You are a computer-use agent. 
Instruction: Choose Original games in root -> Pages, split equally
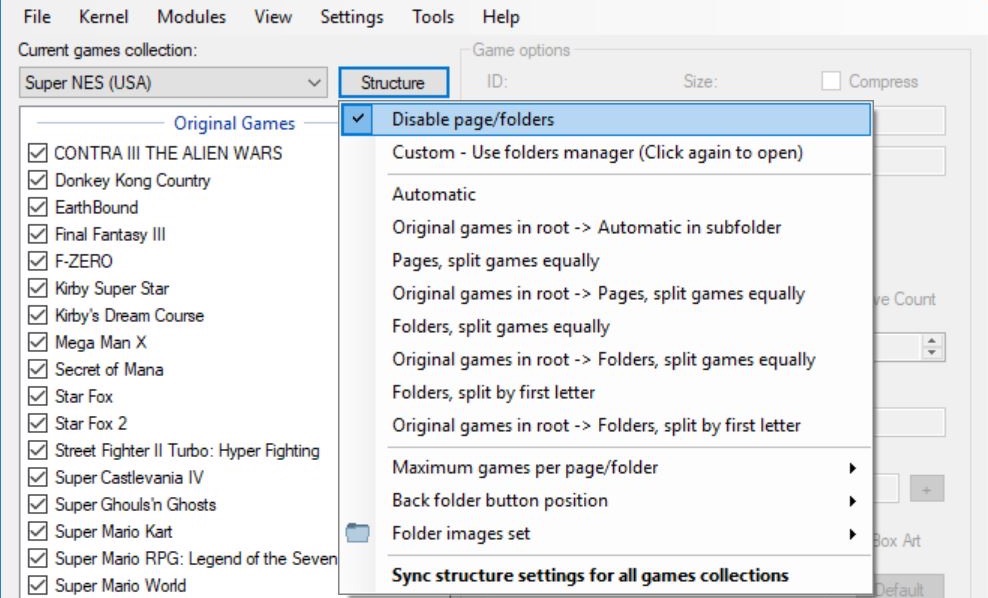click(x=606, y=294)
